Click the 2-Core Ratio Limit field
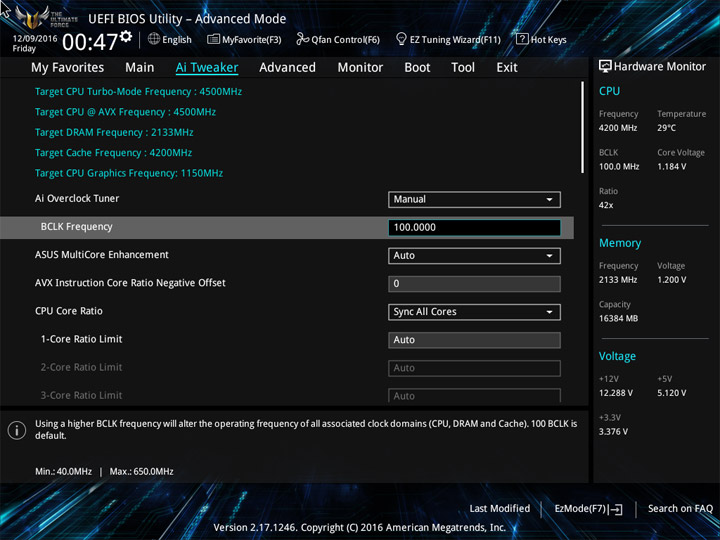The image size is (720, 540). [474, 368]
